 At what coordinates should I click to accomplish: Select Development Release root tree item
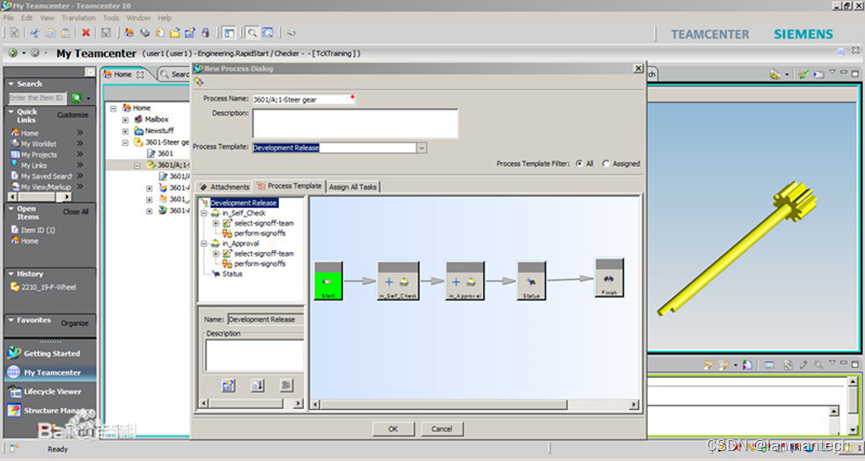click(243, 203)
